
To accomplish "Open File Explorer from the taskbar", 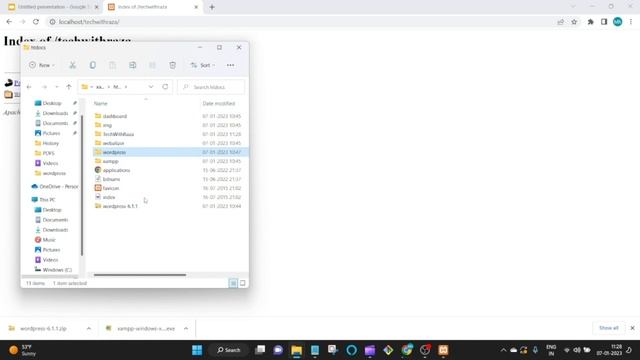I will pyautogui.click(x=297, y=350).
